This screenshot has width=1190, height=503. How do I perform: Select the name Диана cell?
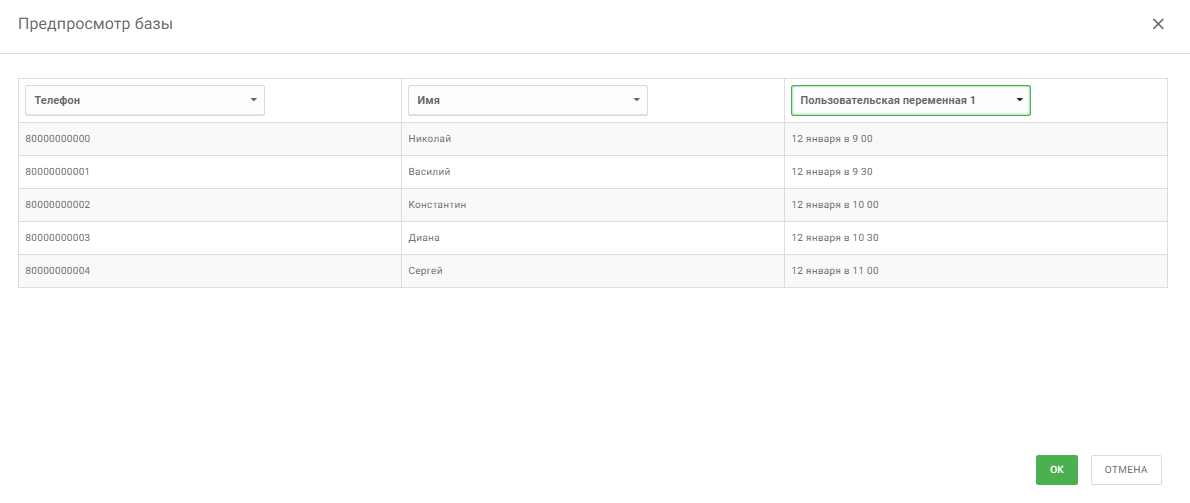click(424, 238)
